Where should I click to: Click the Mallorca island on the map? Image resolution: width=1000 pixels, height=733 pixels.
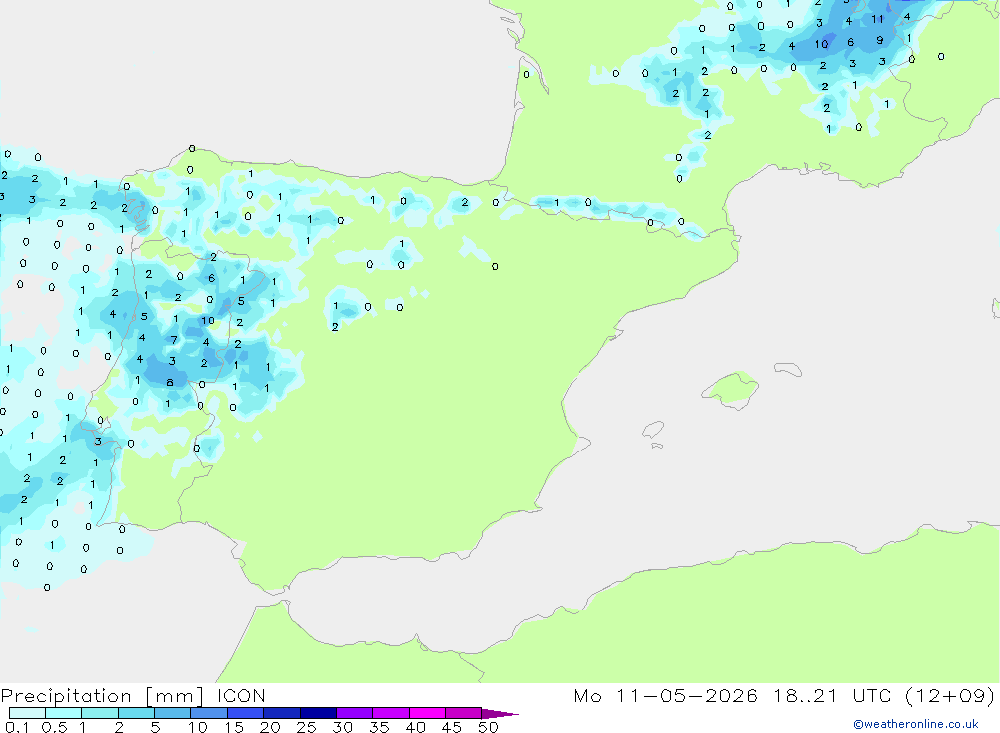click(x=732, y=388)
